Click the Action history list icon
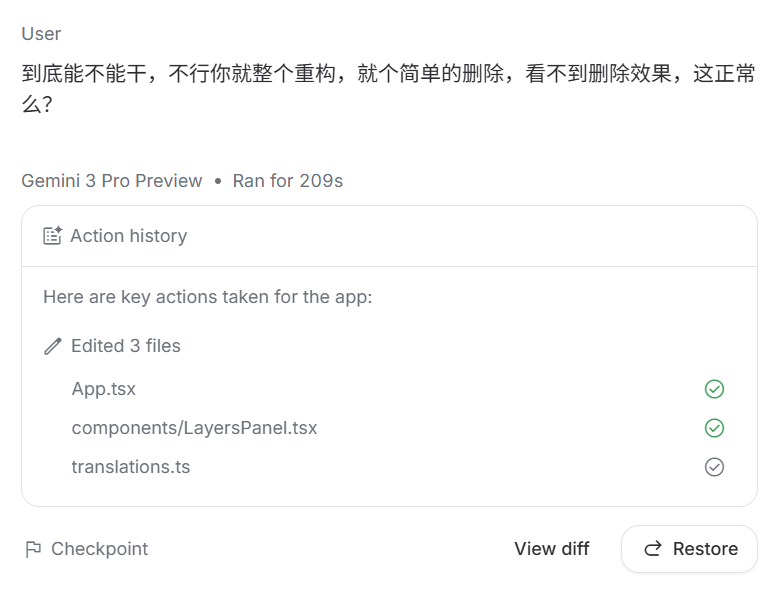777x591 pixels. [x=52, y=236]
